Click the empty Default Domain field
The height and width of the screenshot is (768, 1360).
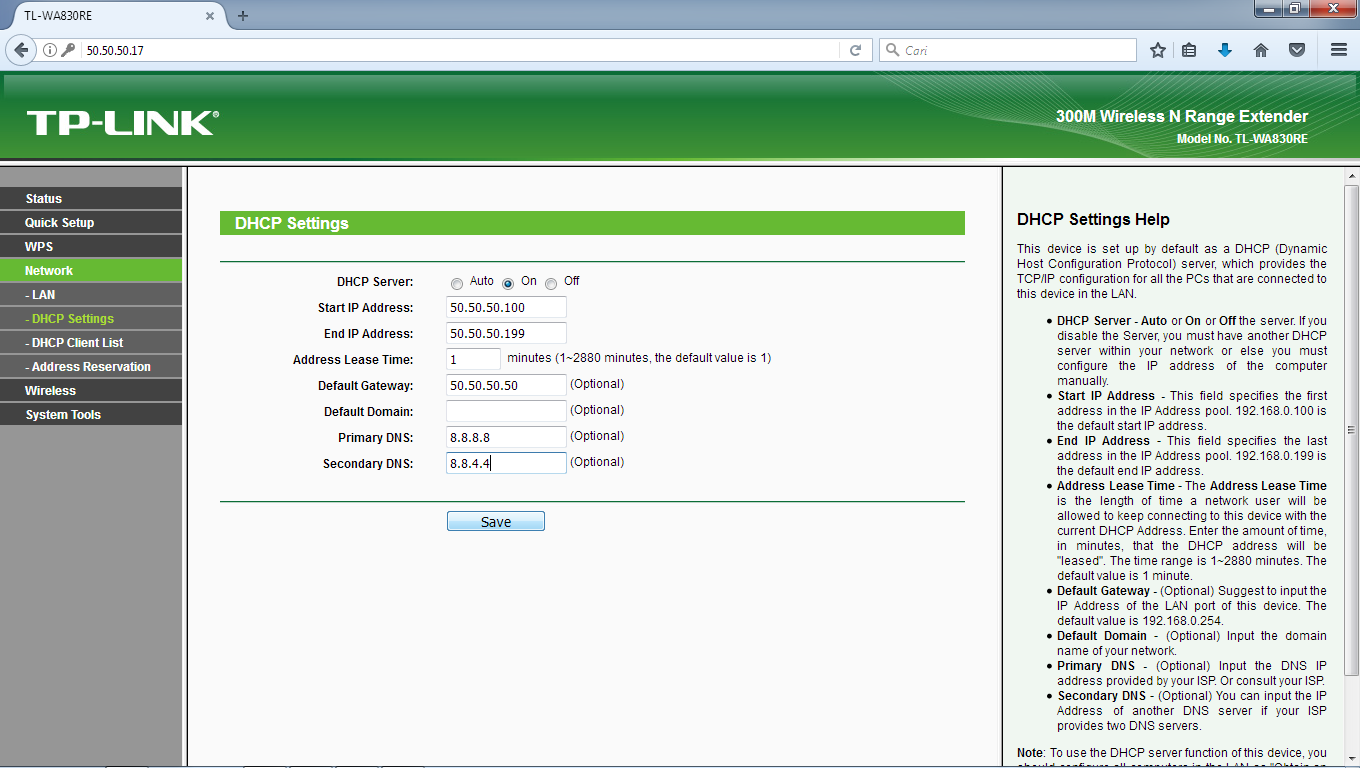point(506,411)
